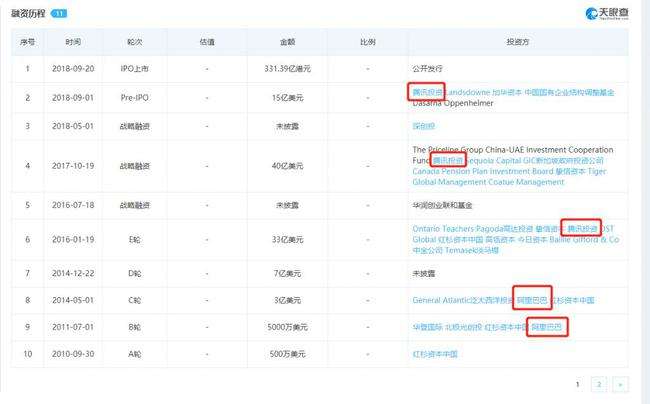Click the 估值 column header
Viewport: 650px width, 404px height.
point(207,42)
